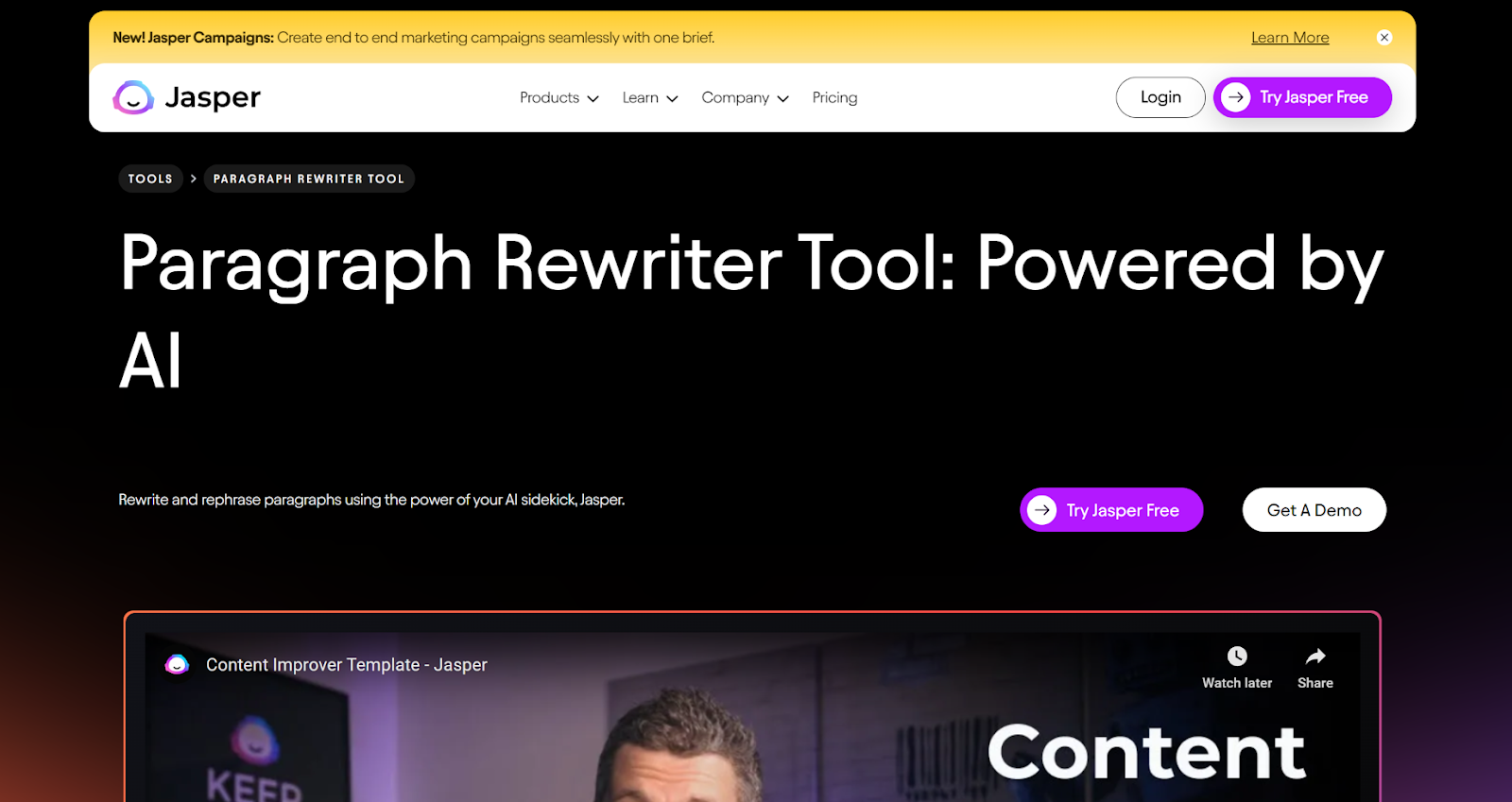
Task: Click the Watch later clock icon
Action: pyautogui.click(x=1237, y=657)
